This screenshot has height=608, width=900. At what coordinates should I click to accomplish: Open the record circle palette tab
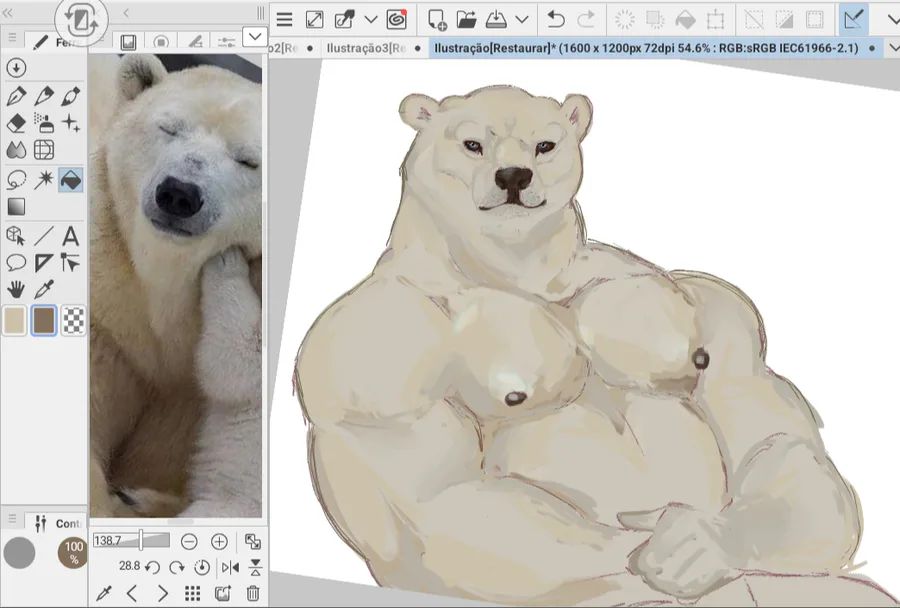161,41
